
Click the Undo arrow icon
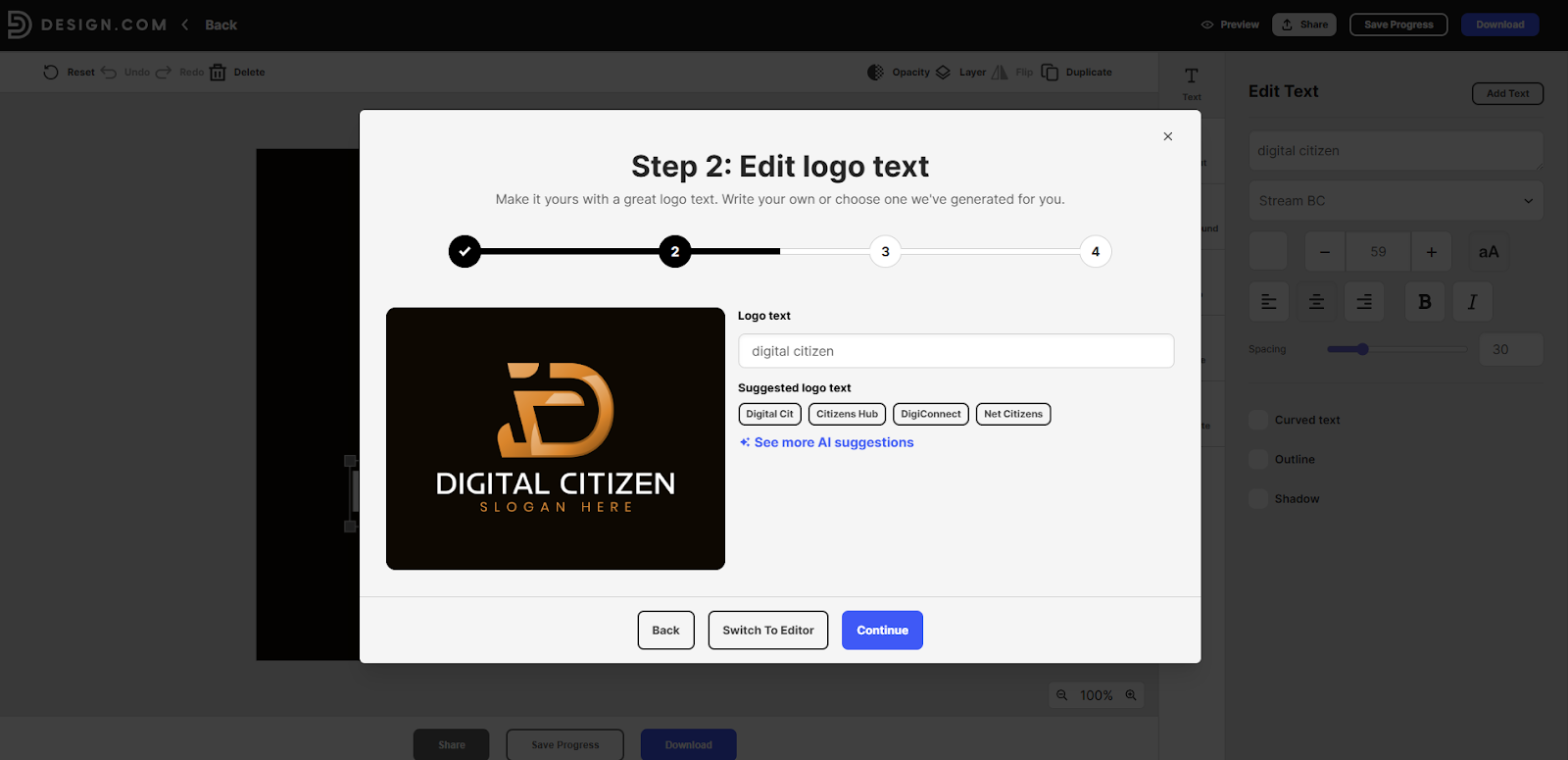coord(109,73)
